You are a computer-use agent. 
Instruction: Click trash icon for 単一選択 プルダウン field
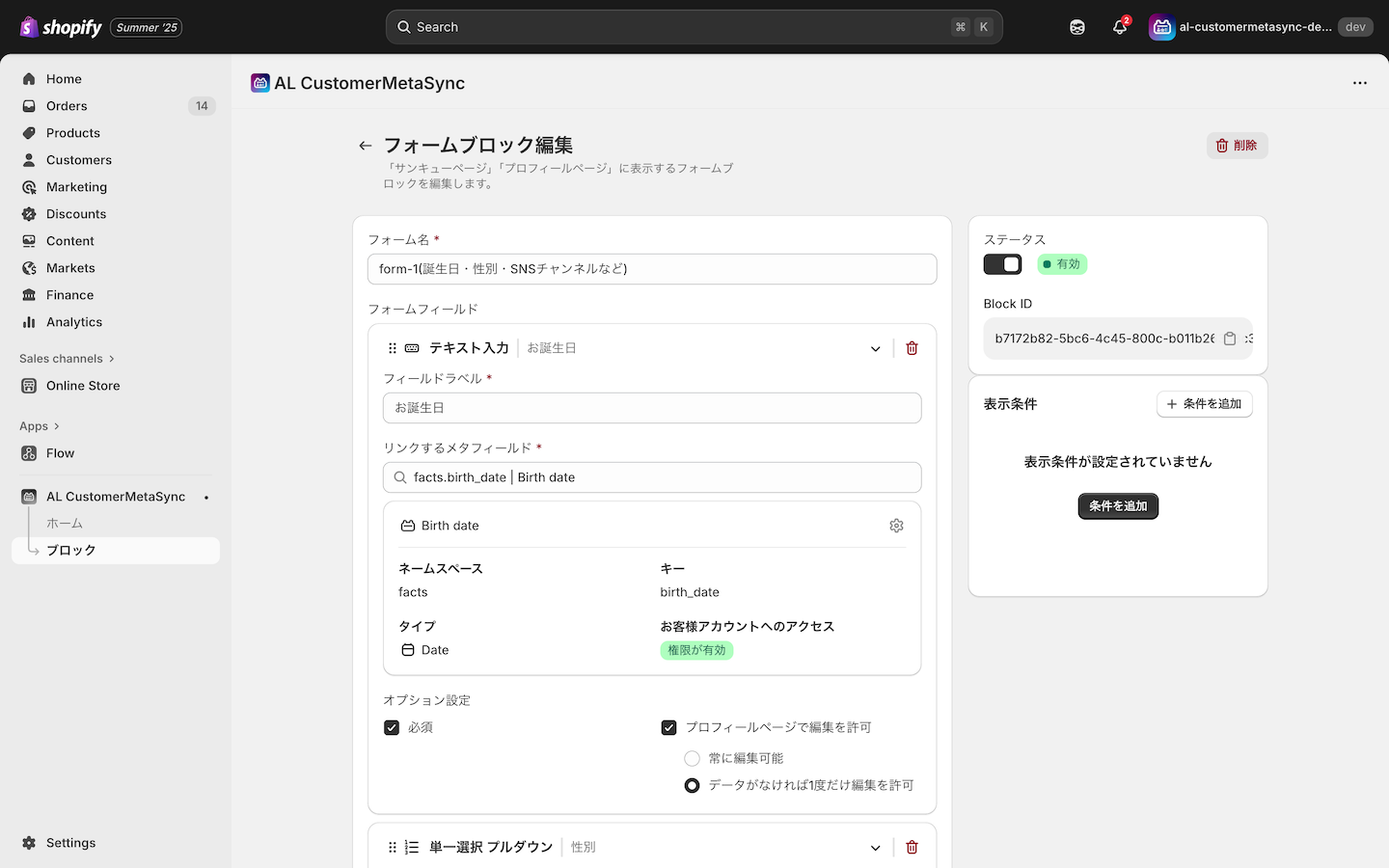pyautogui.click(x=912, y=847)
